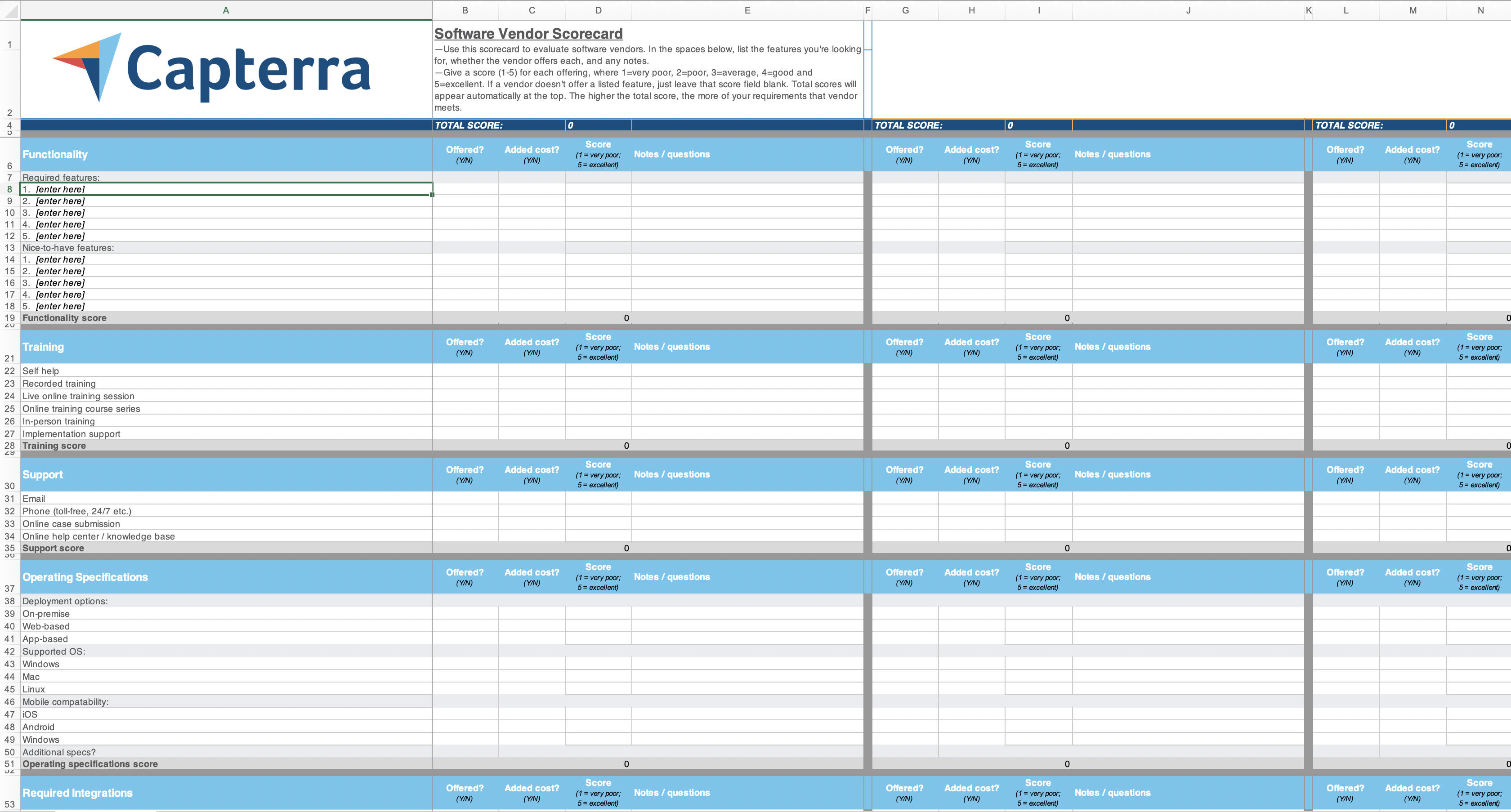
Task: Select 'Live online training session' cell
Action: coord(226,396)
